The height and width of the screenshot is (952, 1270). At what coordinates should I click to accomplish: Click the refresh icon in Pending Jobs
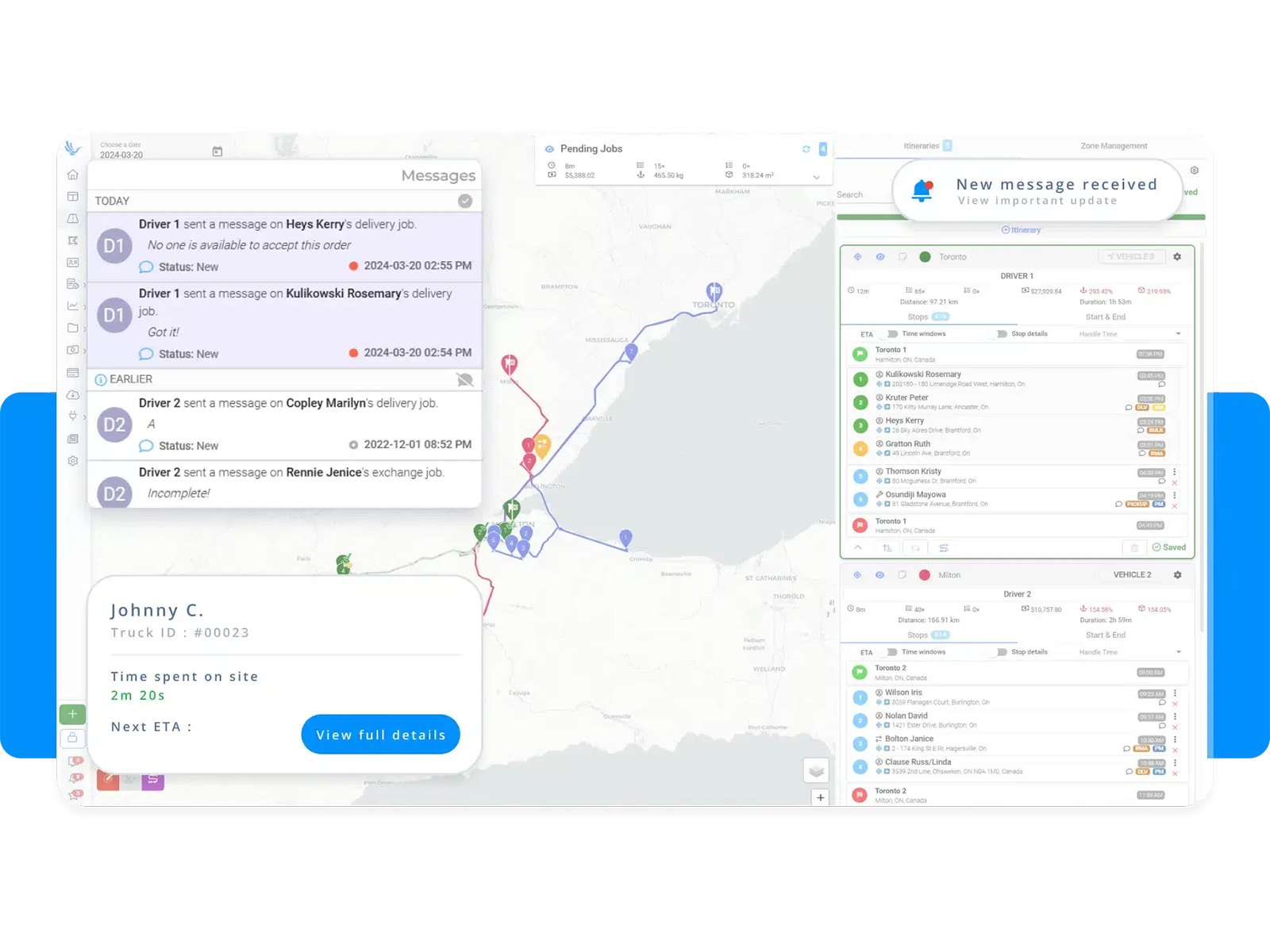click(806, 148)
